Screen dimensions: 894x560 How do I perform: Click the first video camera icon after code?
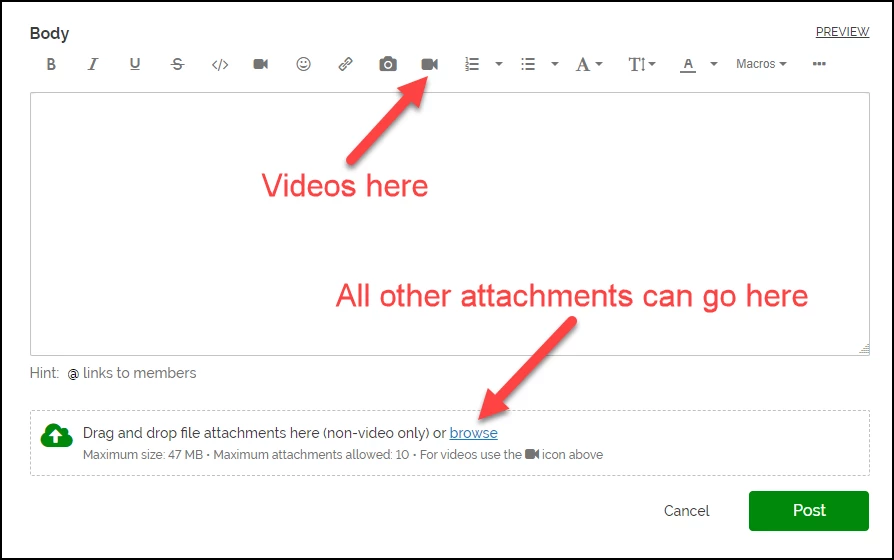coord(261,64)
